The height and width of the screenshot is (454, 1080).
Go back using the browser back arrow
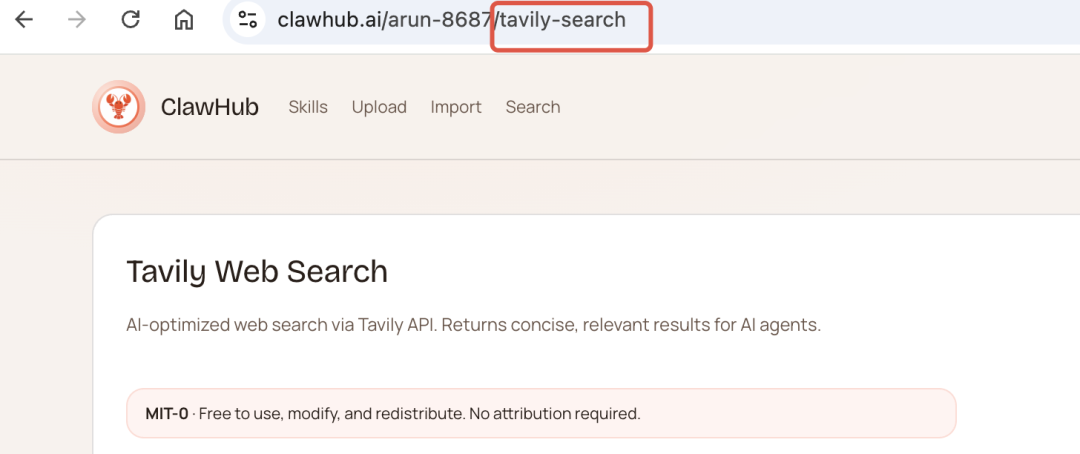pyautogui.click(x=24, y=20)
